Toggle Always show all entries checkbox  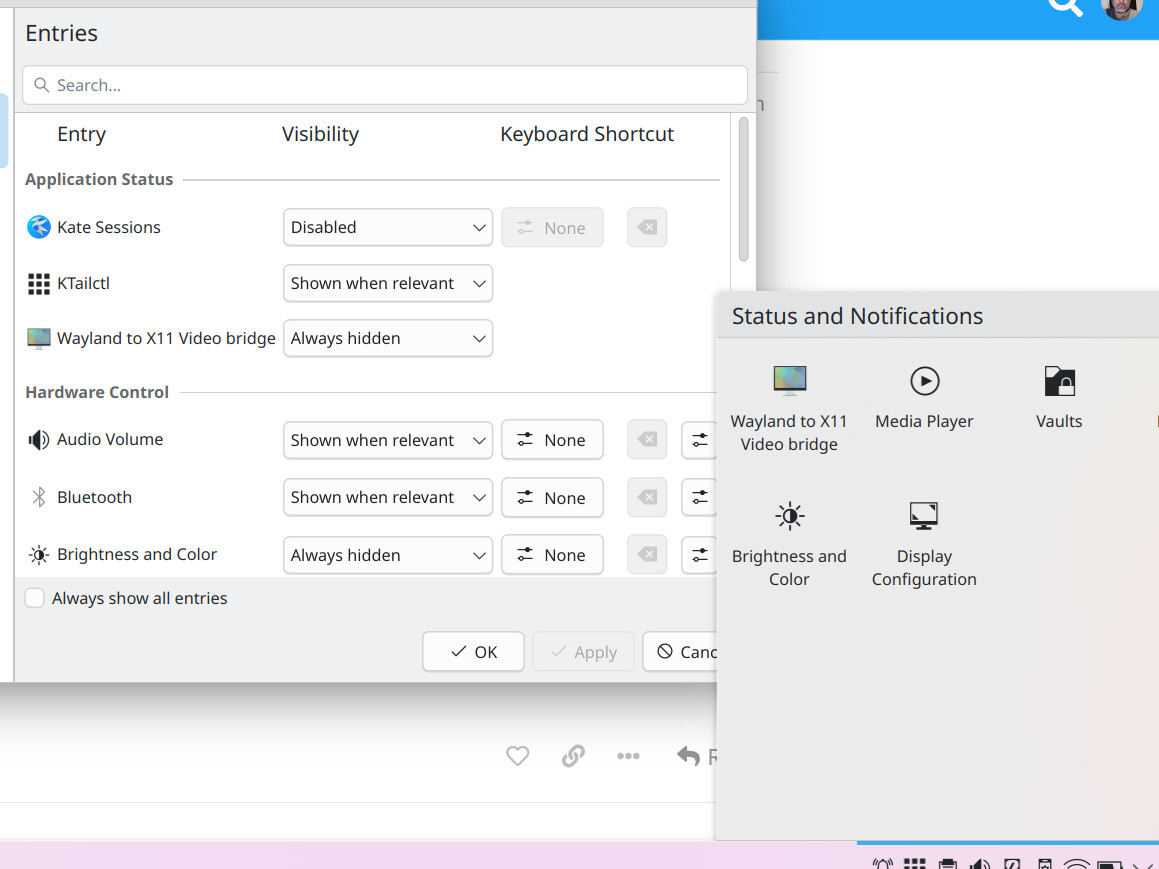(x=35, y=598)
